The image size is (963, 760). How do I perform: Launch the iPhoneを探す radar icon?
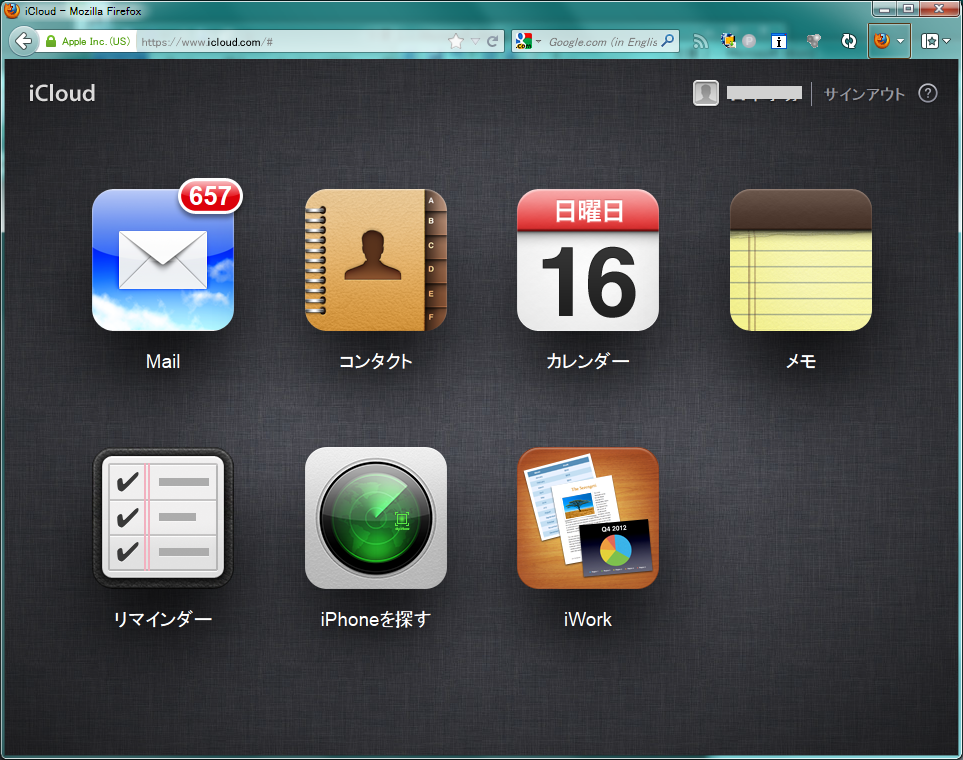tap(375, 518)
